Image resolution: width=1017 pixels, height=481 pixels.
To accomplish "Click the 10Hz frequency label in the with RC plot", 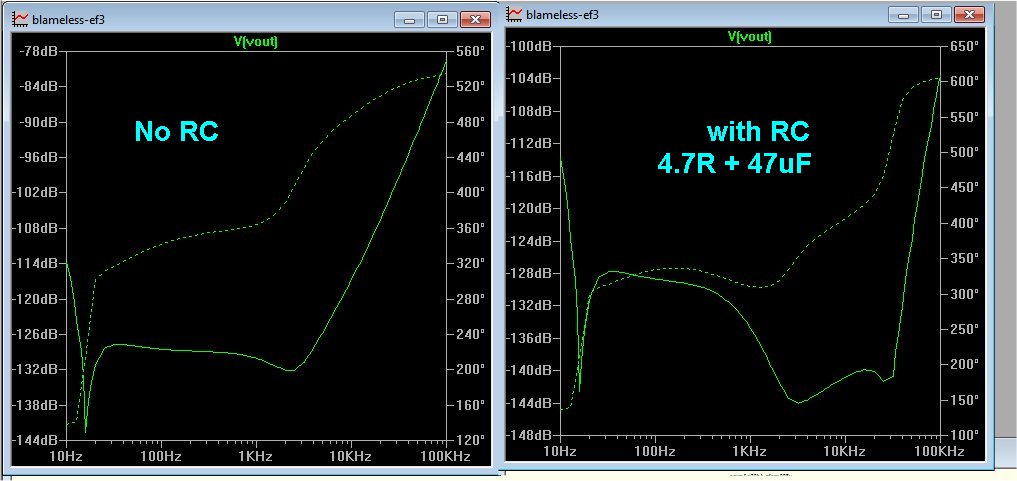I will tap(560, 450).
